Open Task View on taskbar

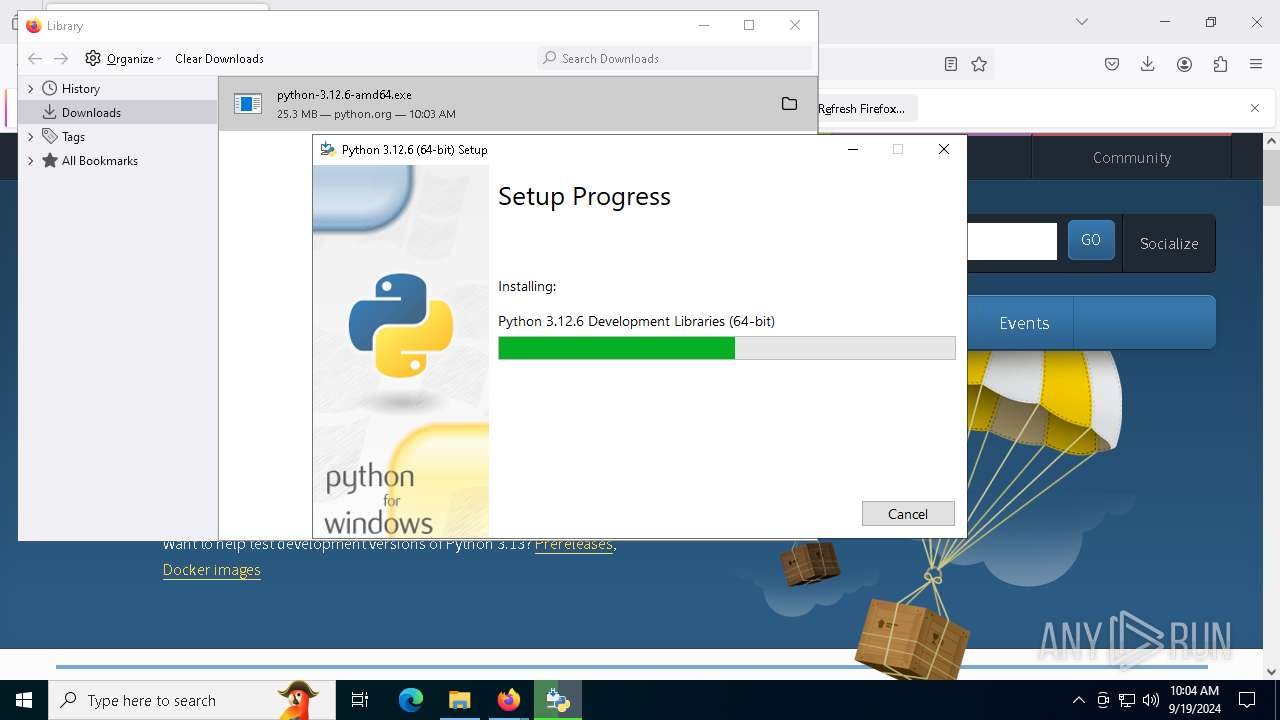coord(360,700)
